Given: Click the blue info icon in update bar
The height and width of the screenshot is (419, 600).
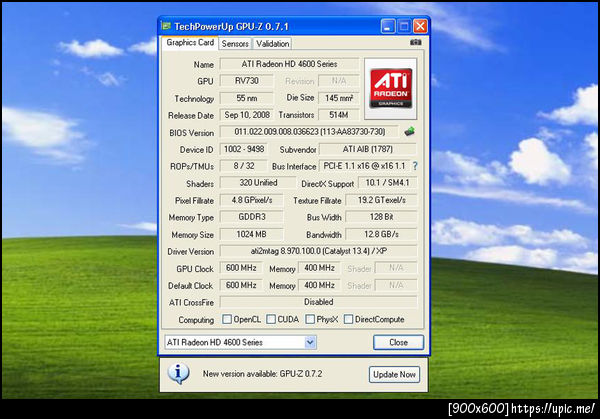Looking at the screenshot, I should tap(178, 373).
